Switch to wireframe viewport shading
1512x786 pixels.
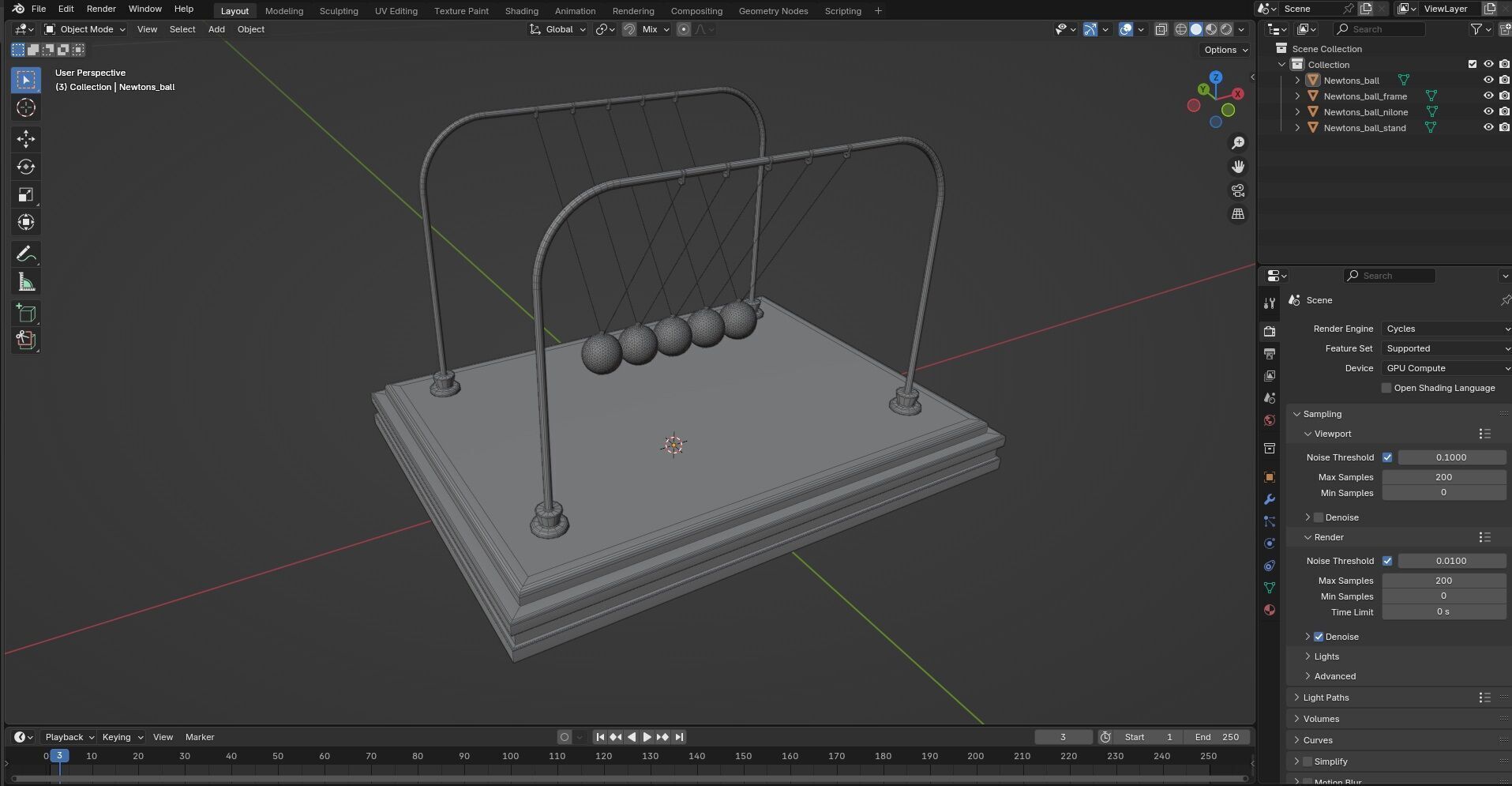tap(1181, 29)
